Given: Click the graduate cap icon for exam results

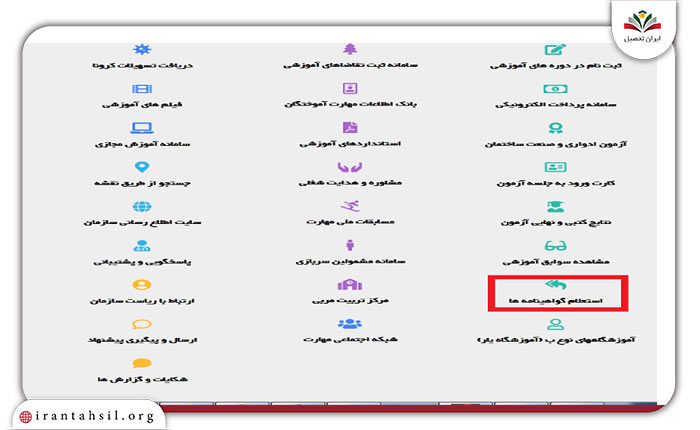Looking at the screenshot, I should (x=555, y=206).
